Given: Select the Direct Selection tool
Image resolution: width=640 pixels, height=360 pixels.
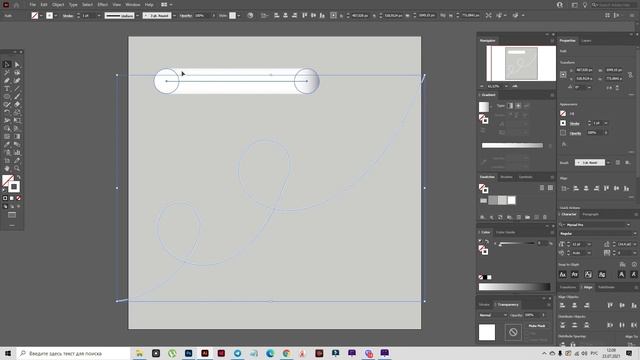Looking at the screenshot, I should pyautogui.click(x=17, y=64).
